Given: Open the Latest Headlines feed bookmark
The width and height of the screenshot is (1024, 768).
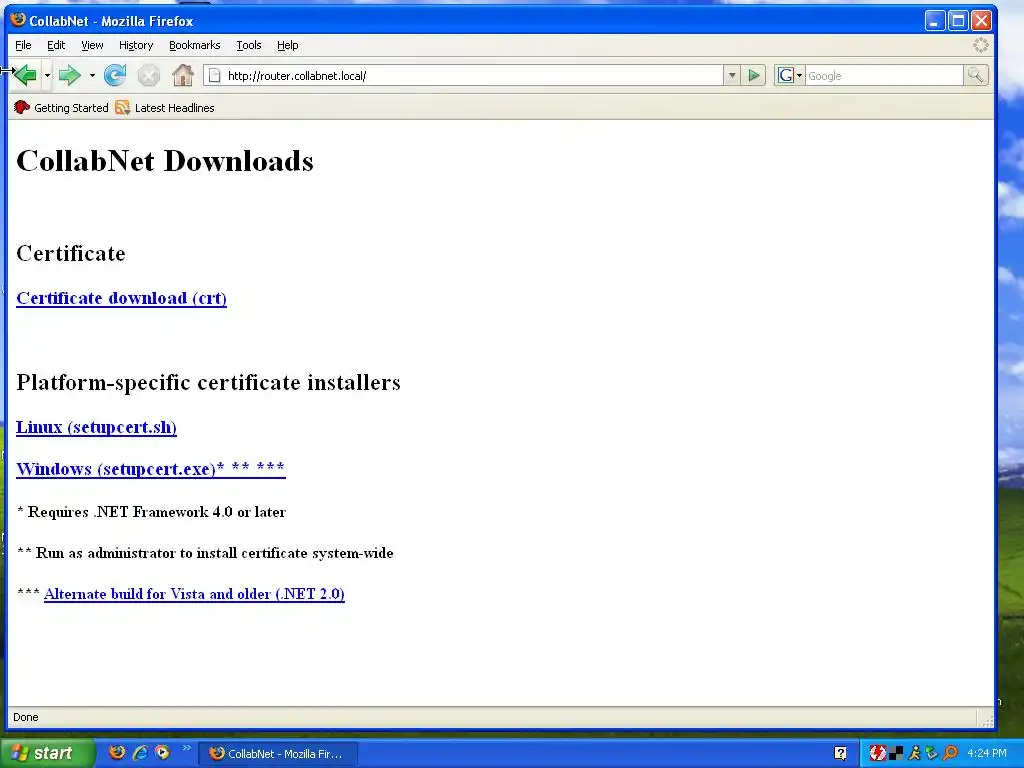Looking at the screenshot, I should coord(165,108).
